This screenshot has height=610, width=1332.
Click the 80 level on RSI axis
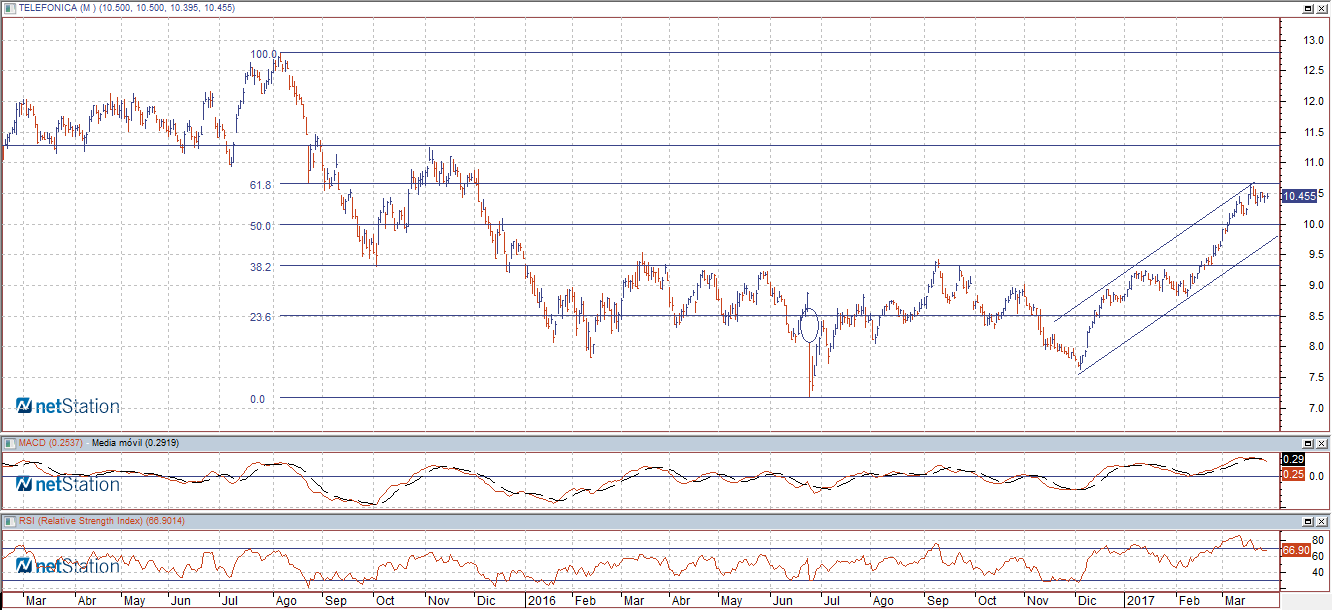click(x=1318, y=540)
